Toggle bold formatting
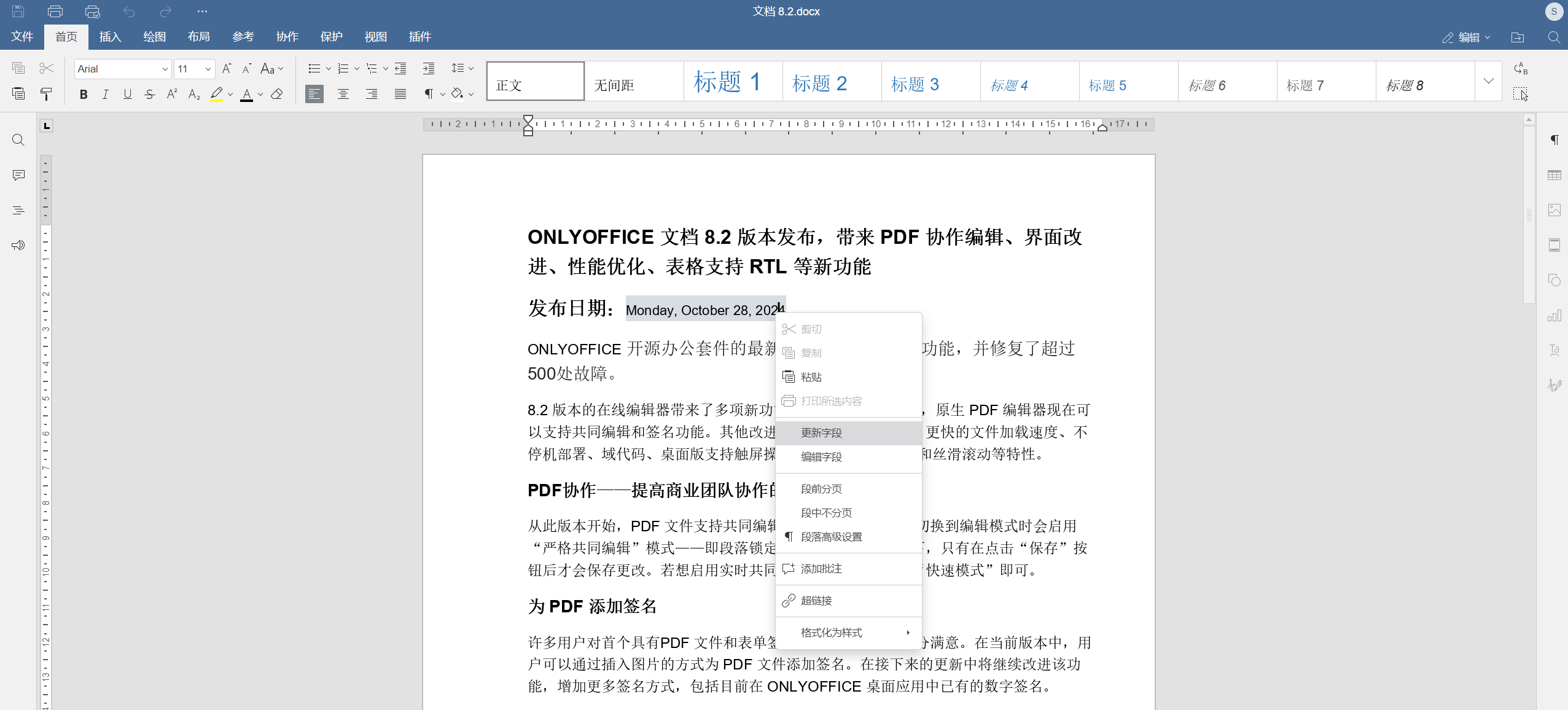 [84, 94]
